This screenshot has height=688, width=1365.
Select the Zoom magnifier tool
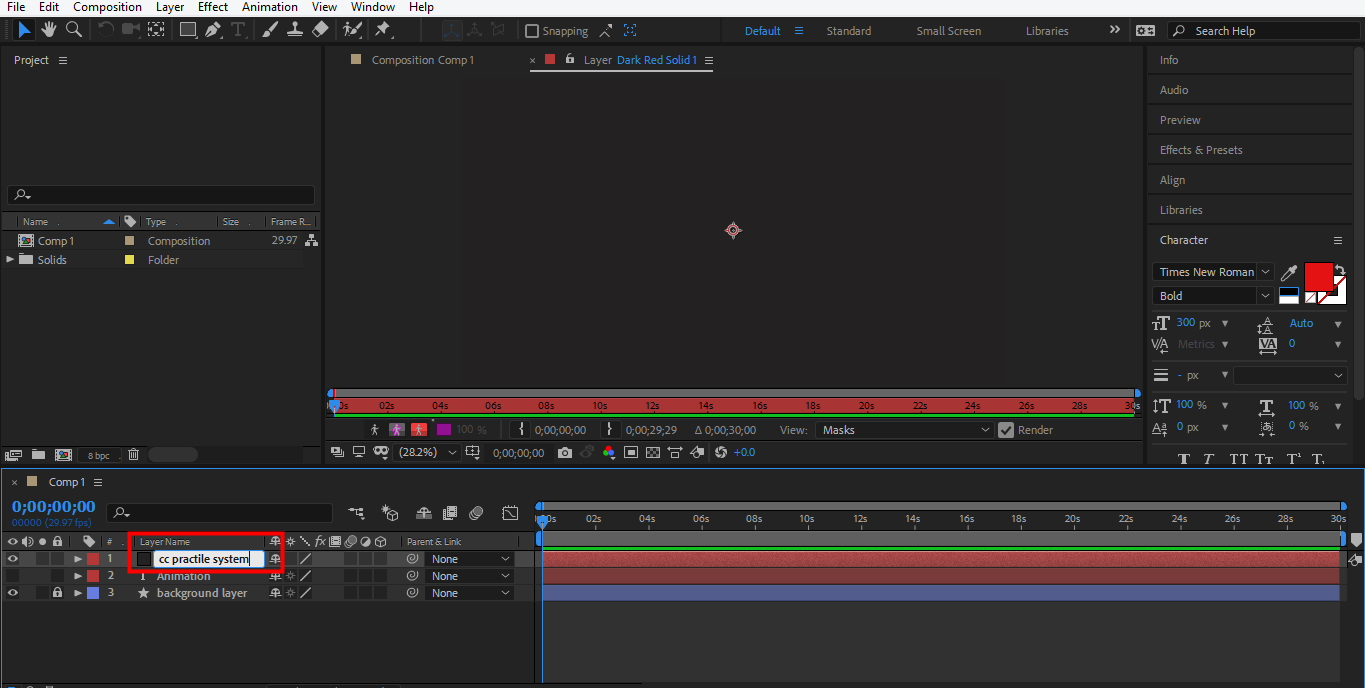[x=73, y=30]
